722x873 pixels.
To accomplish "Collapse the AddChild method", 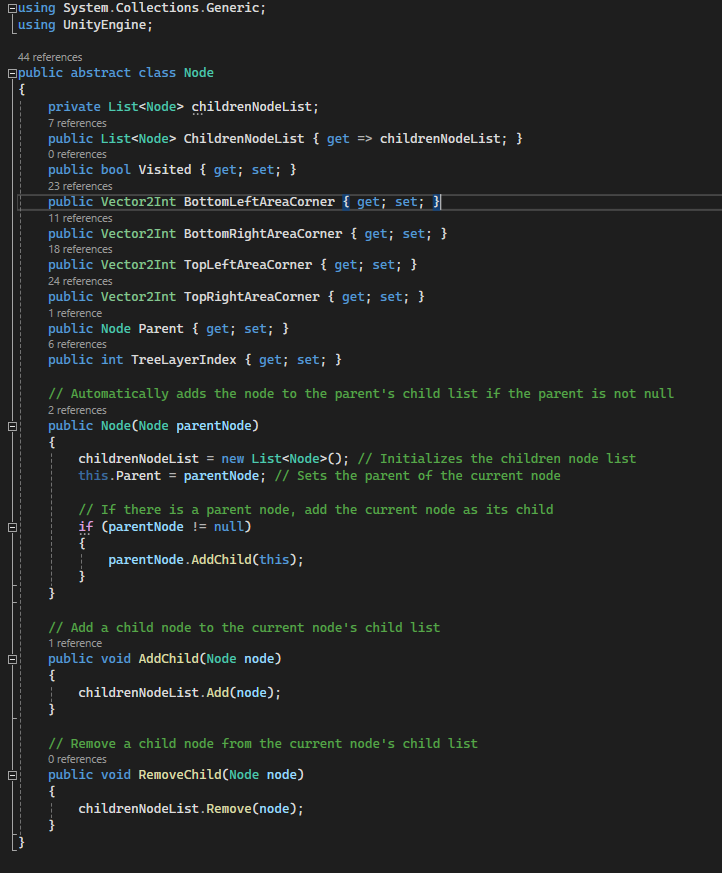I will tap(12, 659).
